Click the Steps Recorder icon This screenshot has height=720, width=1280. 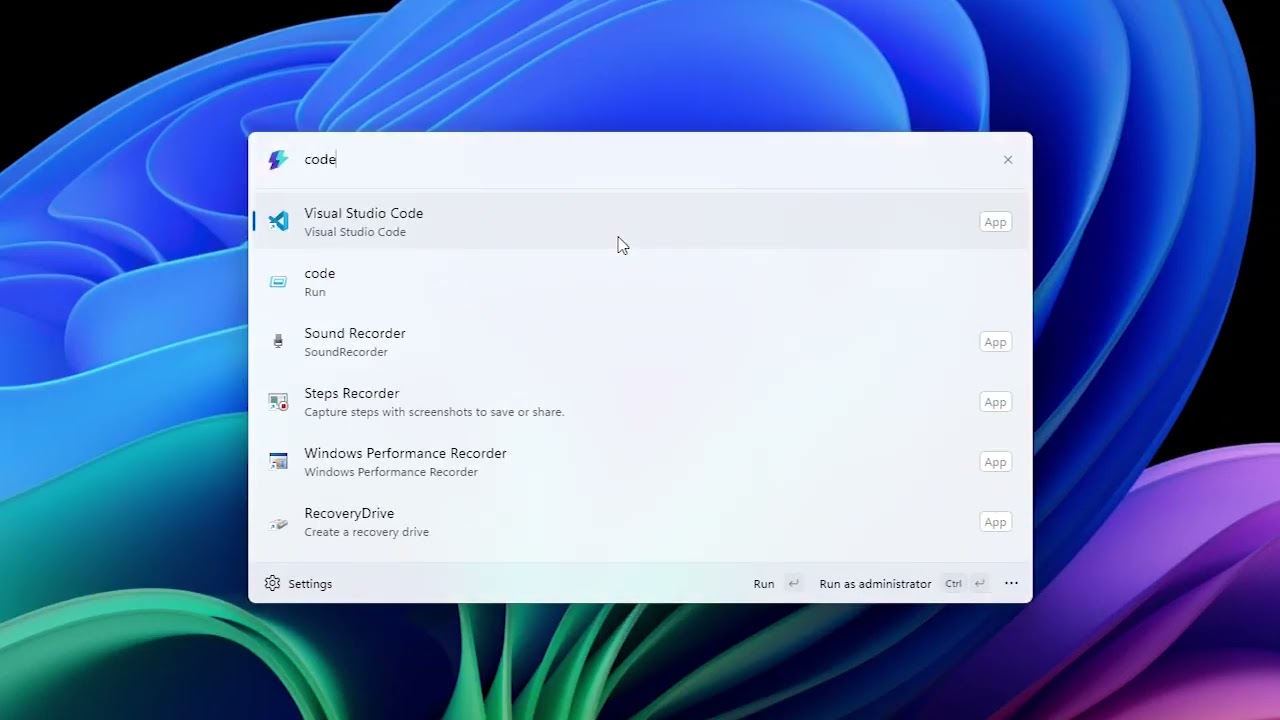coord(278,402)
